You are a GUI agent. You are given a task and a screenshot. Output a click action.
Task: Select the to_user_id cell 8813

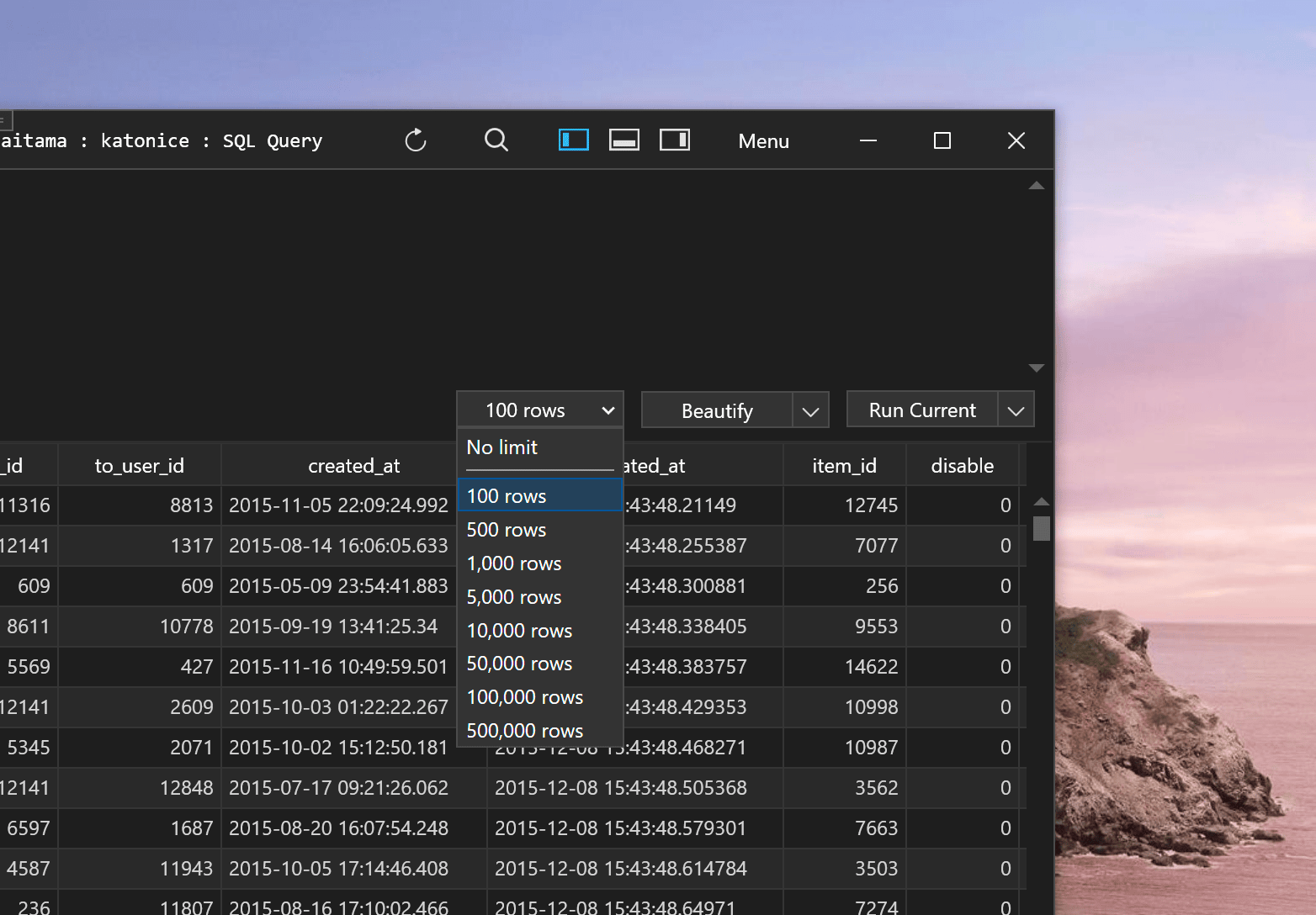point(140,505)
